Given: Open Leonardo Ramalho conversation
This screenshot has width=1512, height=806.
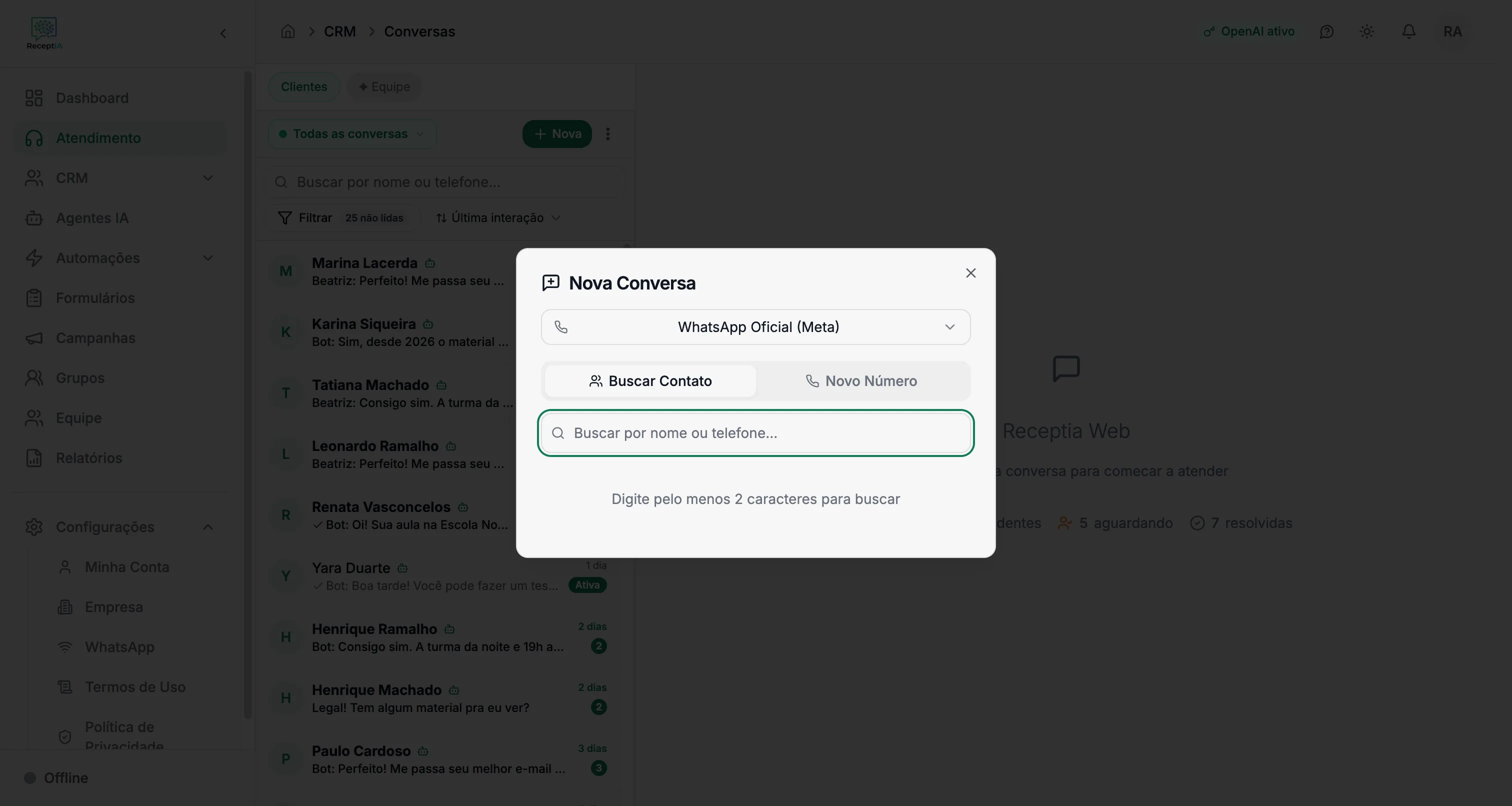Looking at the screenshot, I should (392, 454).
